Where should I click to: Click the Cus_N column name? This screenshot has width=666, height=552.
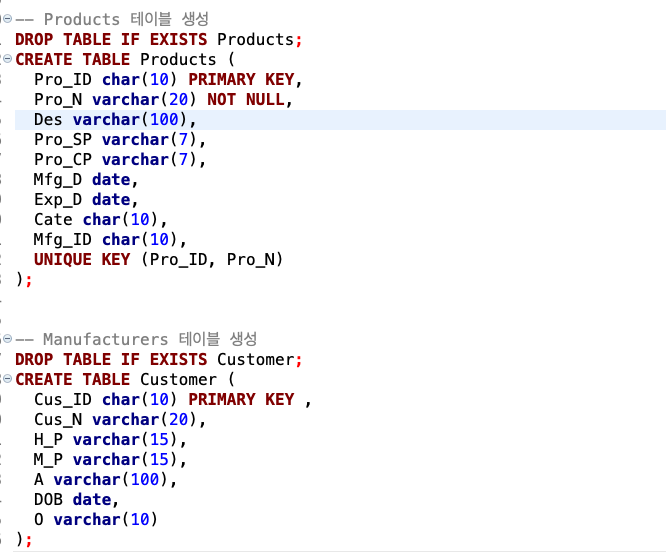[58, 420]
